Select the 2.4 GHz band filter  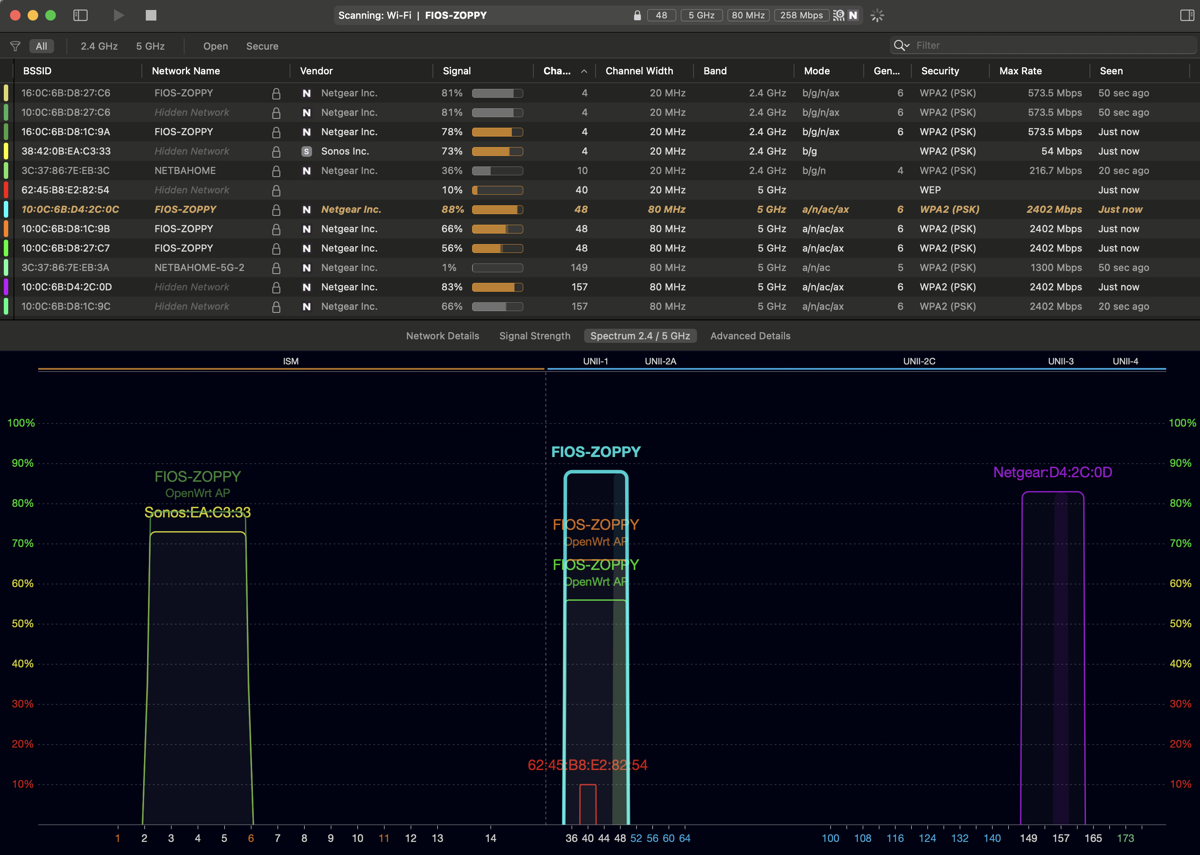tap(97, 46)
